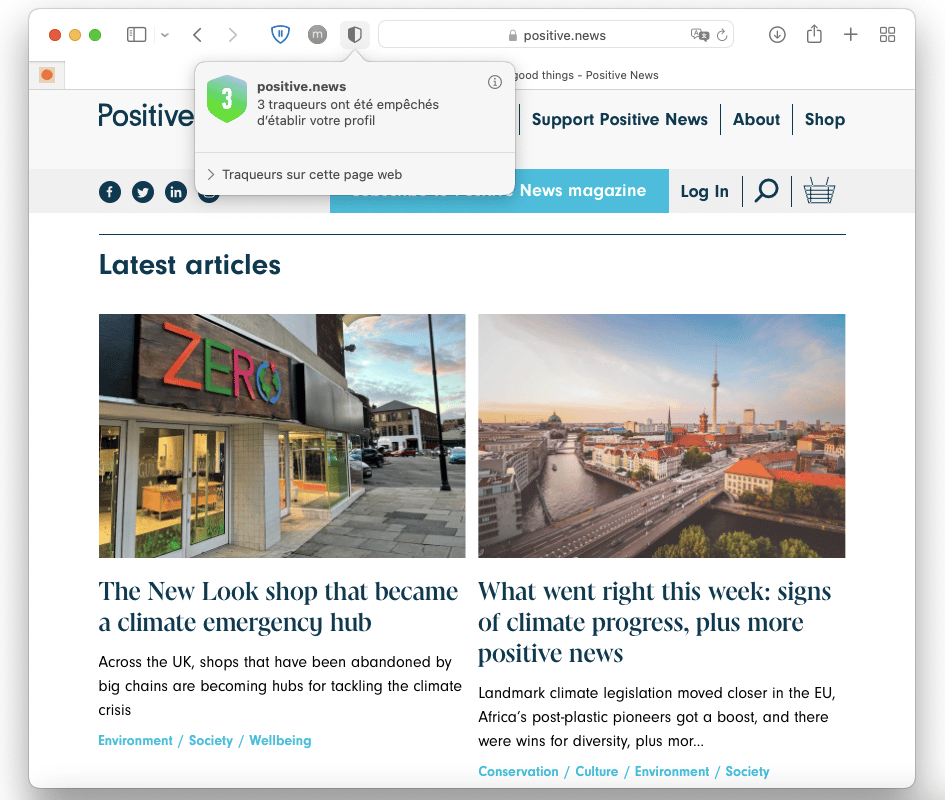Open a new tab

click(850, 34)
